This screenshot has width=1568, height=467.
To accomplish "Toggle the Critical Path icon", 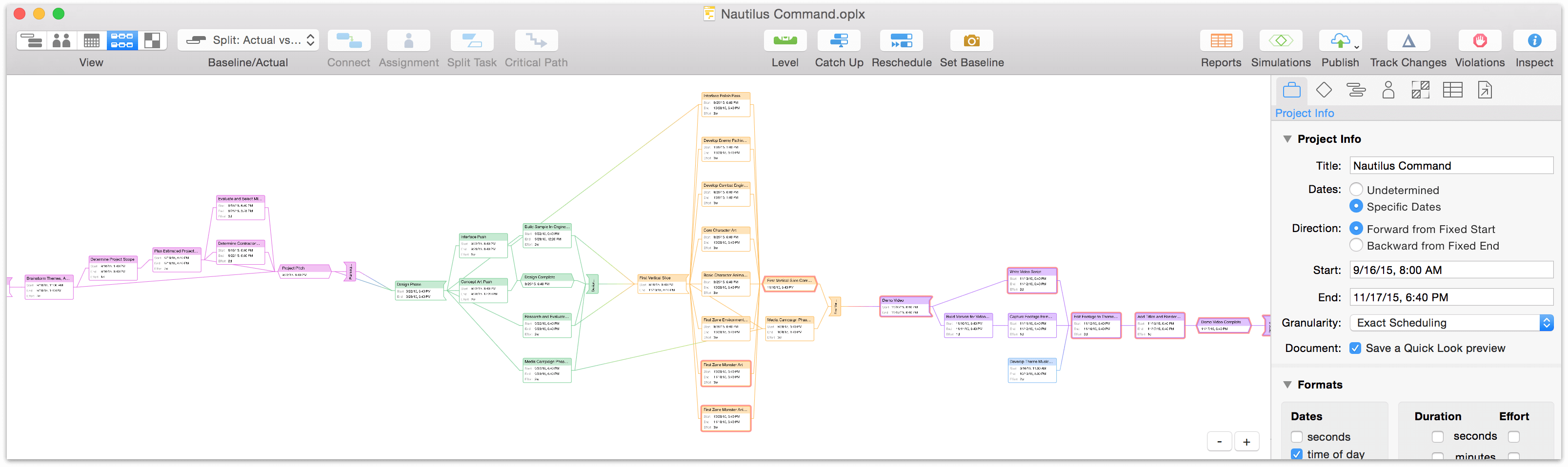I will click(536, 41).
